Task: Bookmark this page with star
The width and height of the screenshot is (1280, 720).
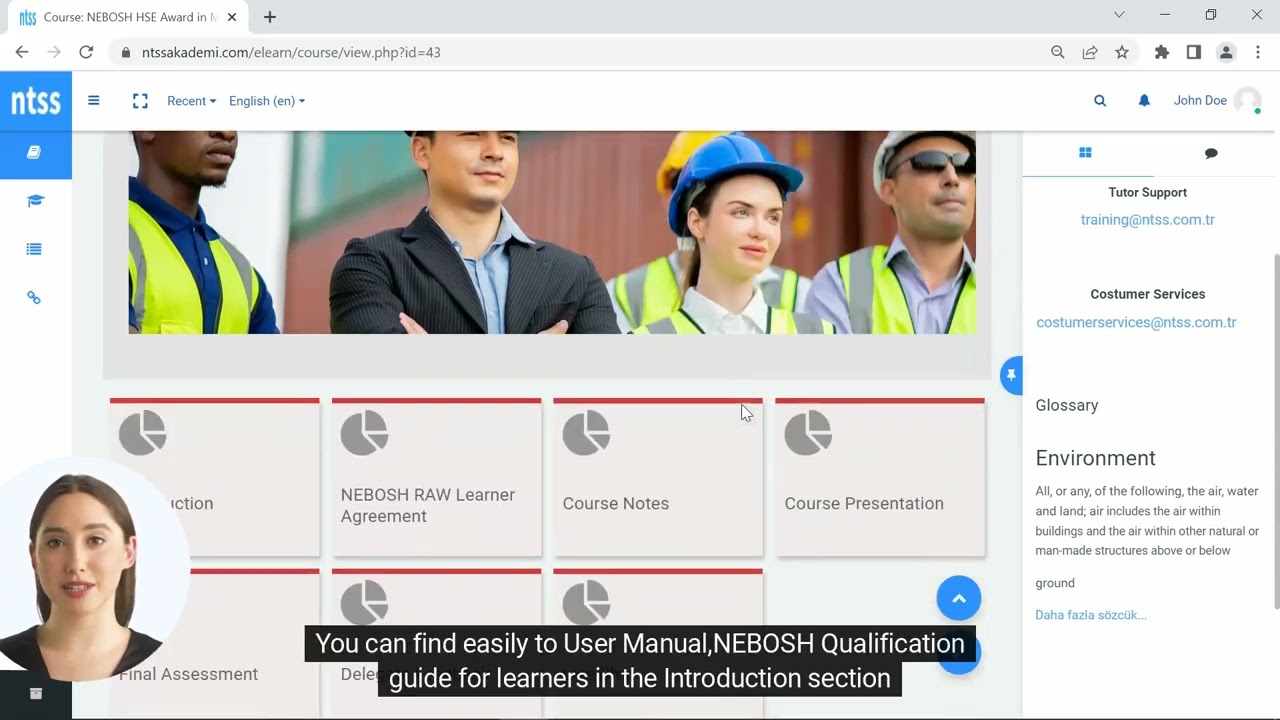Action: coord(1122,52)
